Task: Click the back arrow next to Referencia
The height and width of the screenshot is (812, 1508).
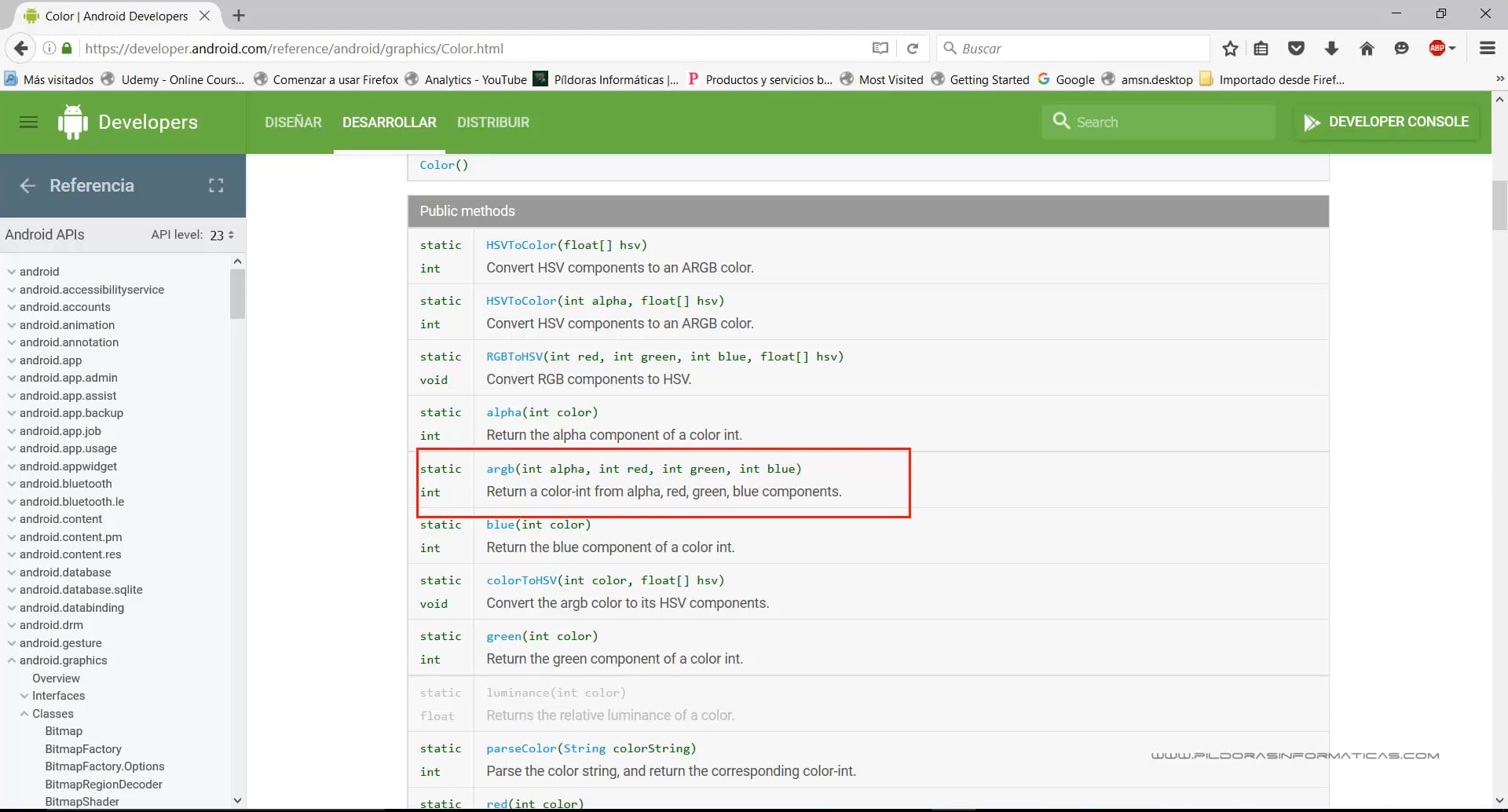Action: coord(27,185)
